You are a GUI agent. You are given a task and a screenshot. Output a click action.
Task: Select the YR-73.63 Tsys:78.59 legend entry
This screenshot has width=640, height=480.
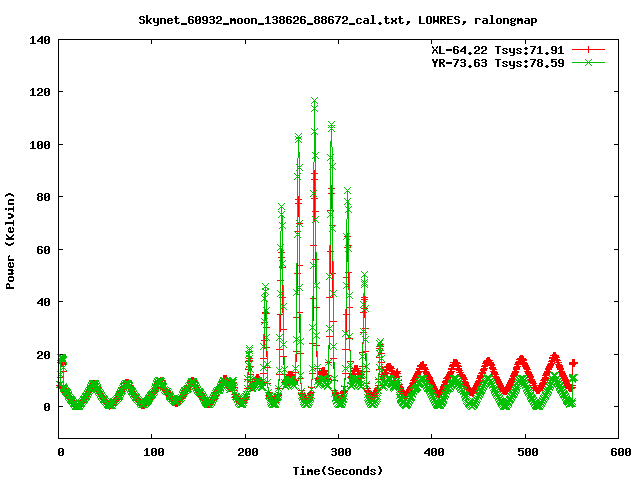pos(498,63)
